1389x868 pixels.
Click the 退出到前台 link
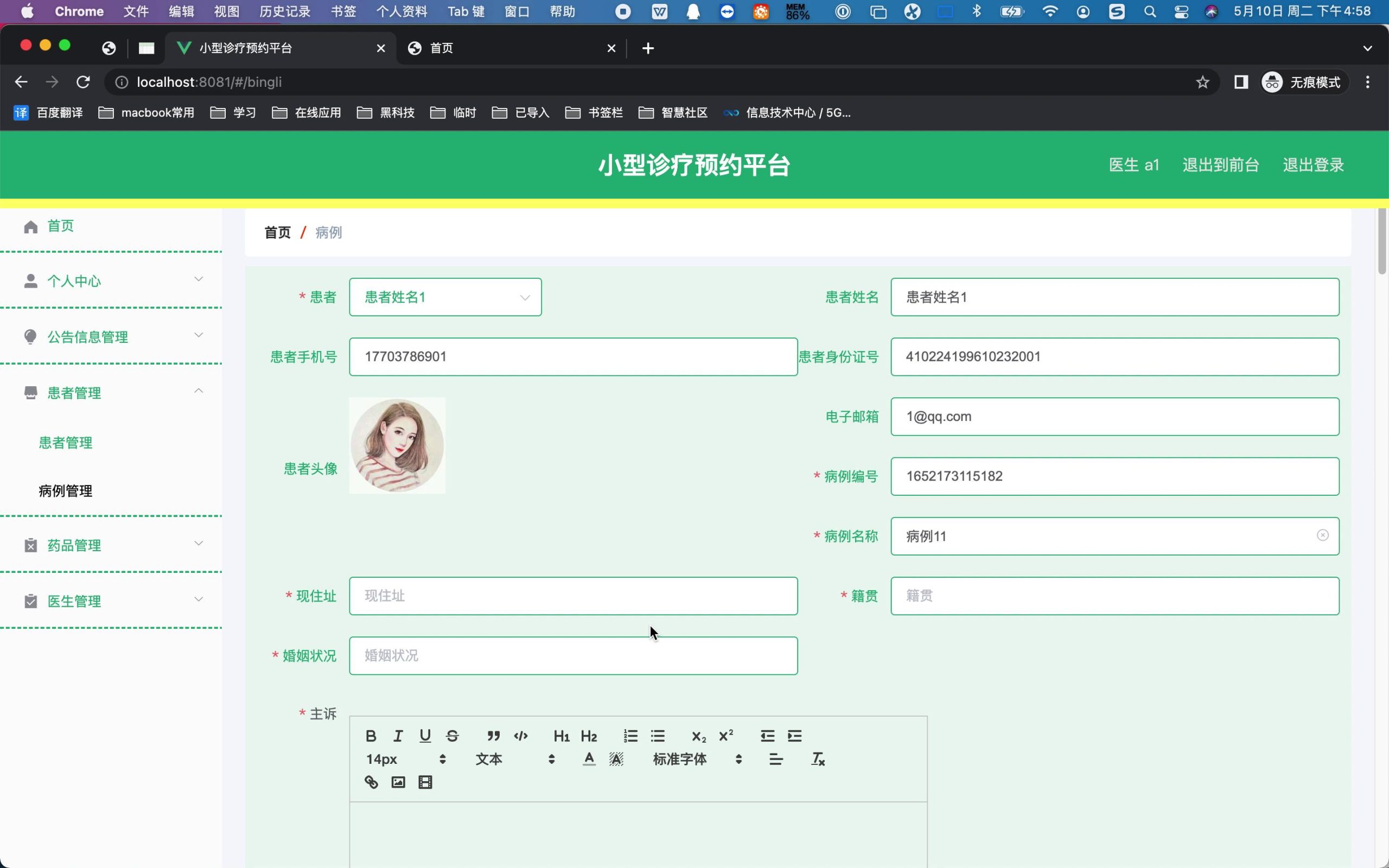pyautogui.click(x=1220, y=165)
